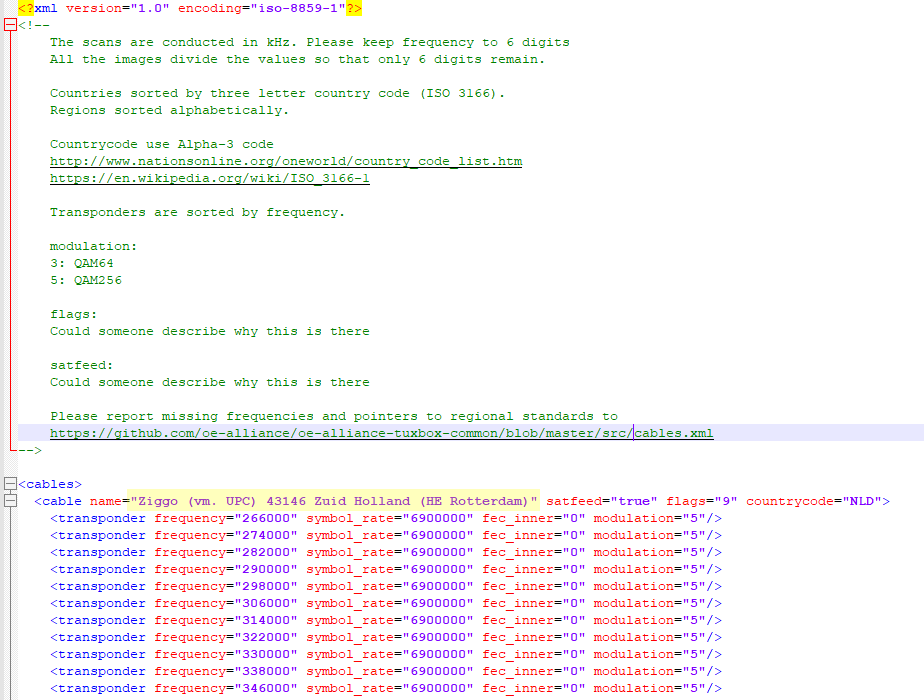924x700 pixels.
Task: Click the line 'Countrycode use Alpha-3 code'
Action: pos(161,144)
